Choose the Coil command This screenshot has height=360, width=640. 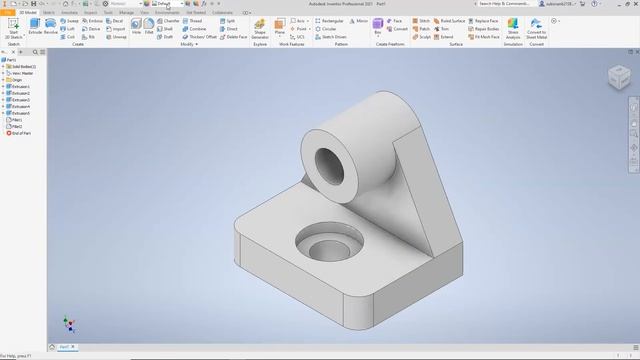click(68, 37)
